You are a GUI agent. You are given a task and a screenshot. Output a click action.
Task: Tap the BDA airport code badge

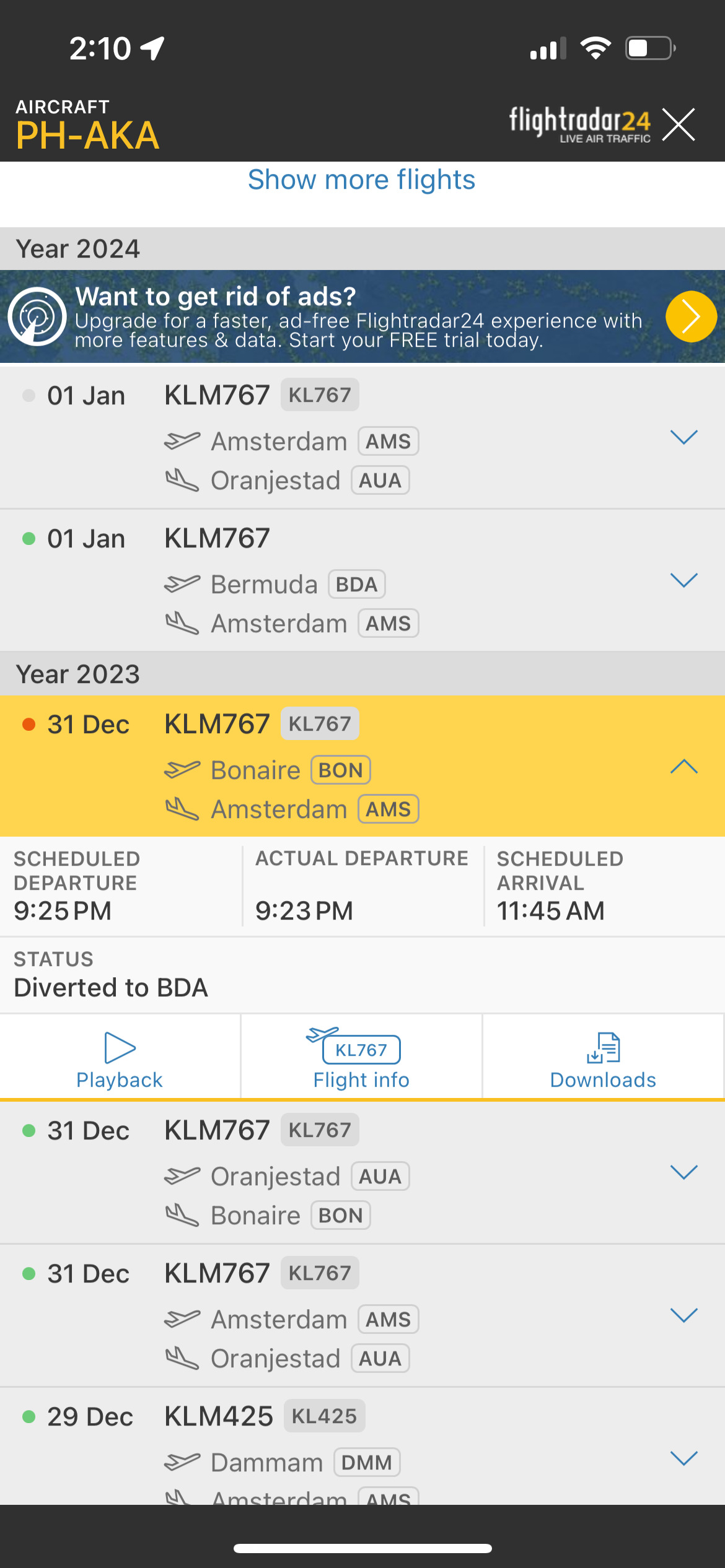coord(357,585)
